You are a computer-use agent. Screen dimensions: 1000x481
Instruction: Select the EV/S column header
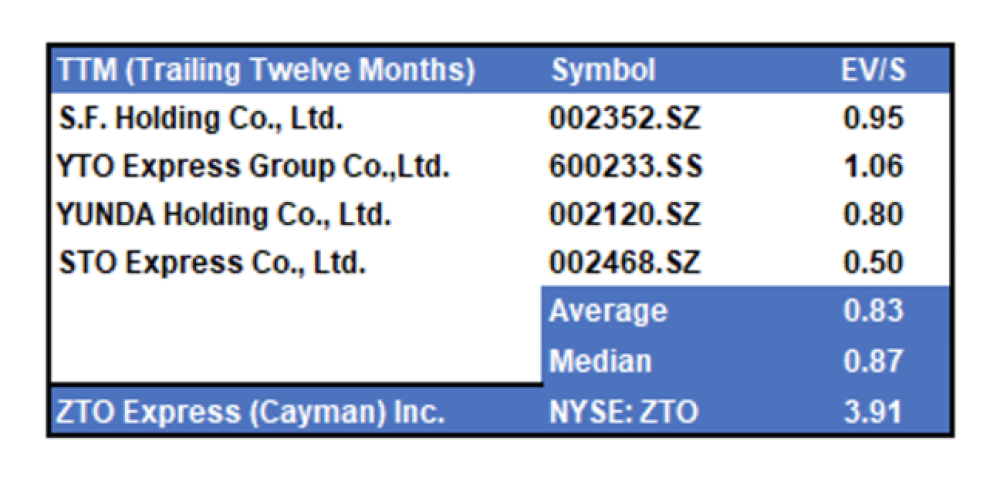click(873, 71)
